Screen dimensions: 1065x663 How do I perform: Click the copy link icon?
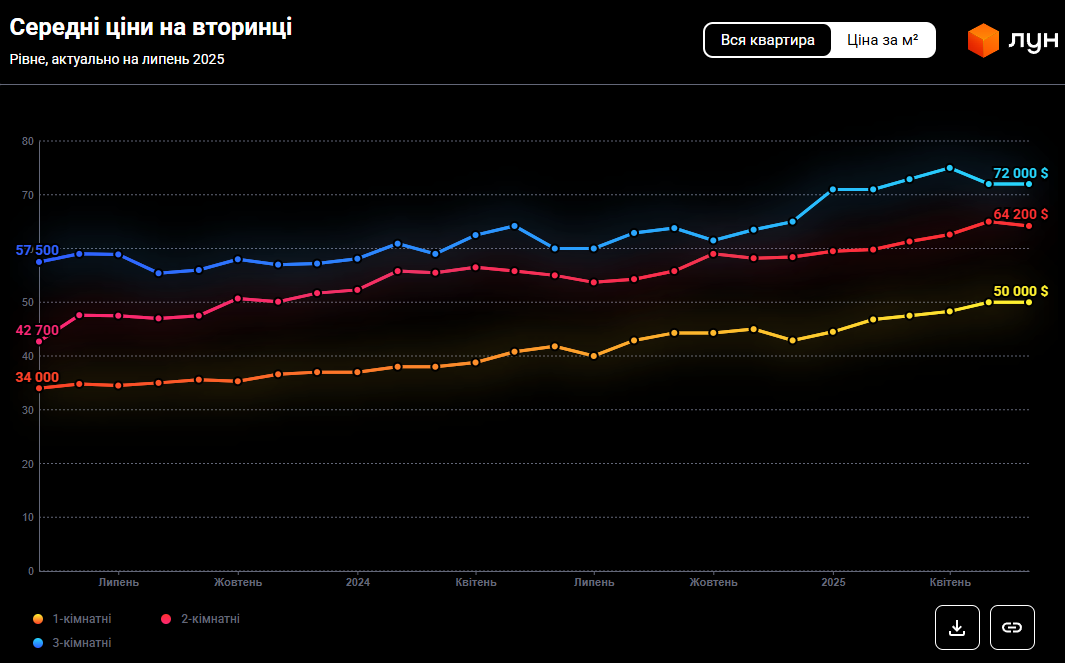point(1012,627)
